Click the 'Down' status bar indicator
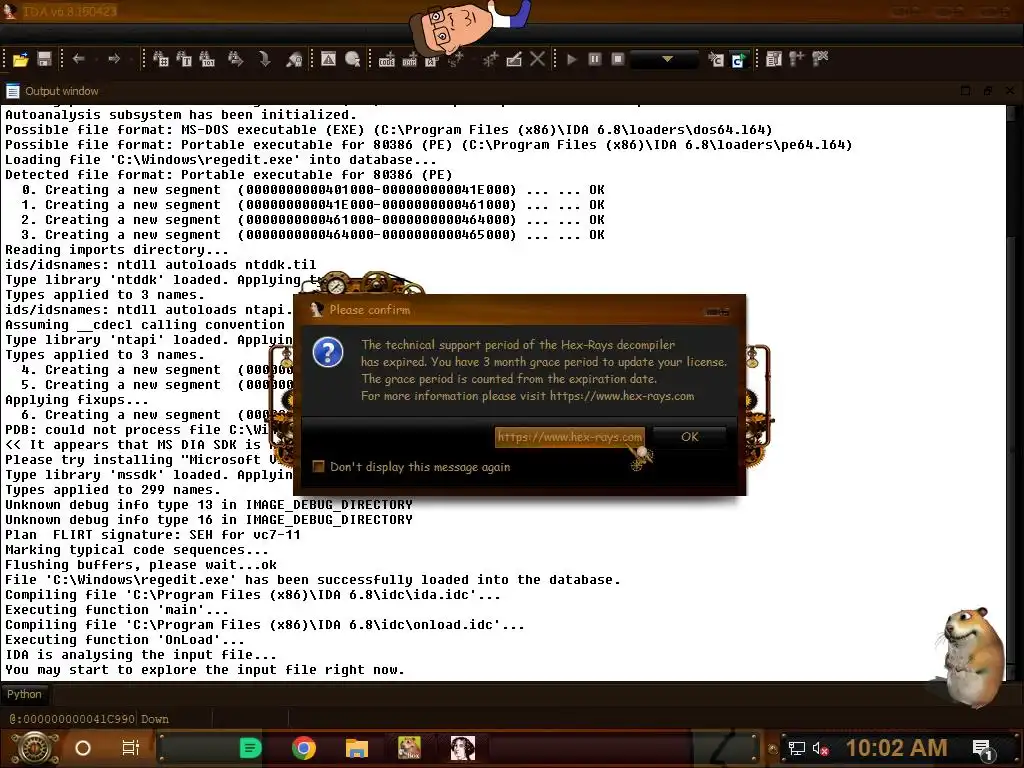This screenshot has height=768, width=1024. pyautogui.click(x=155, y=719)
